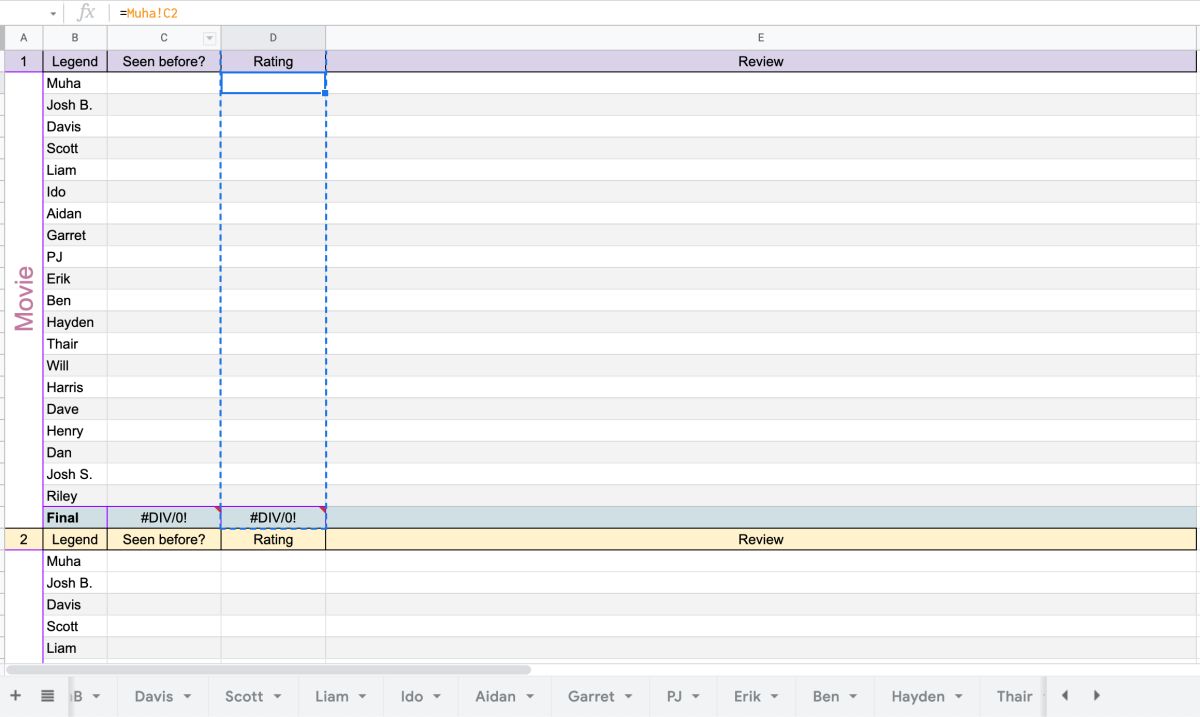Select column D header
The width and height of the screenshot is (1200, 717).
[273, 38]
